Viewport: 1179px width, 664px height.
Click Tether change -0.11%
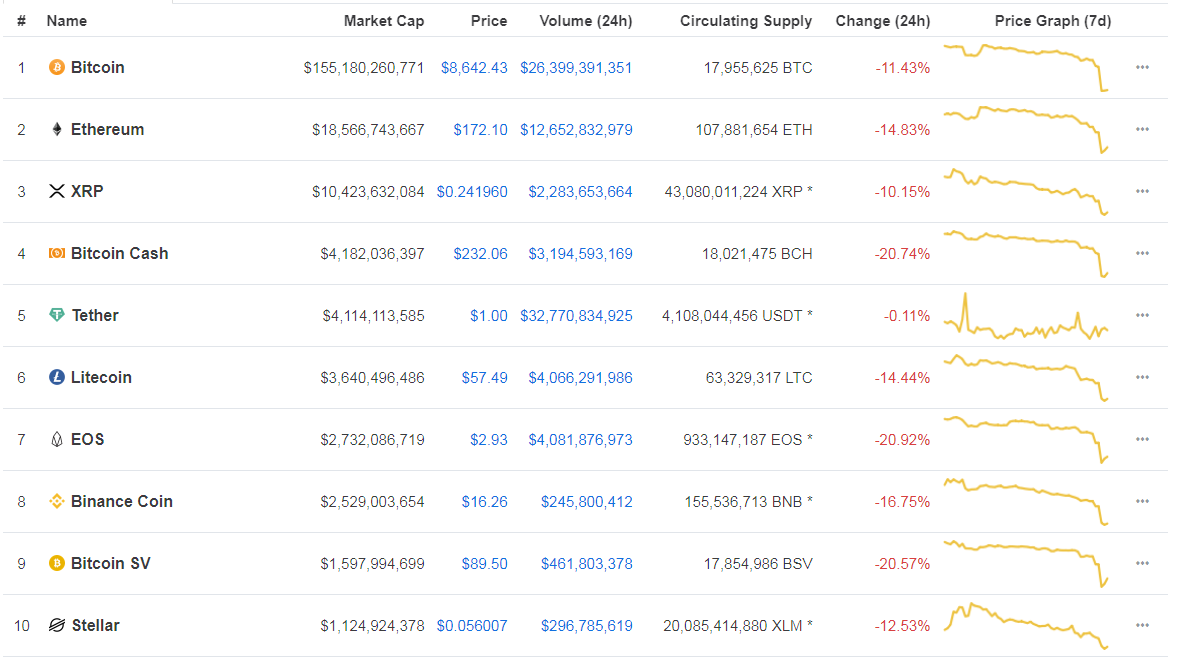point(906,316)
